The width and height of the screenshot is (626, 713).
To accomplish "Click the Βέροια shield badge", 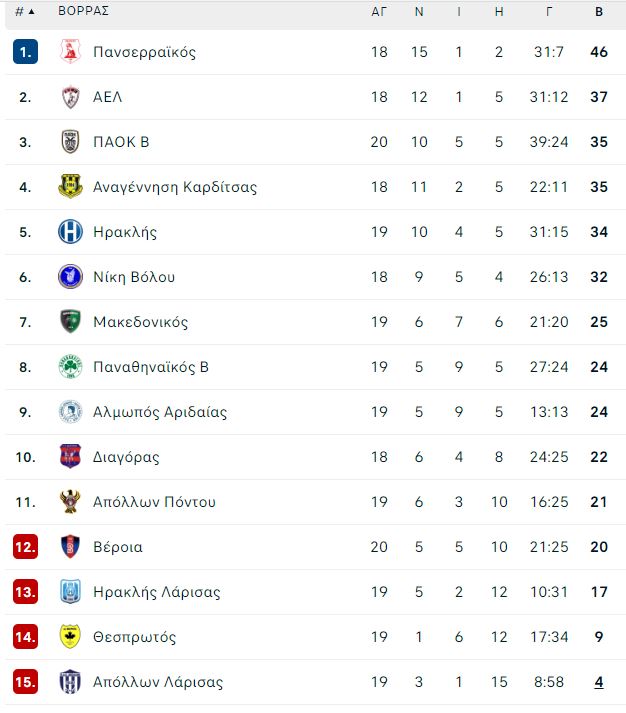I will point(70,547).
